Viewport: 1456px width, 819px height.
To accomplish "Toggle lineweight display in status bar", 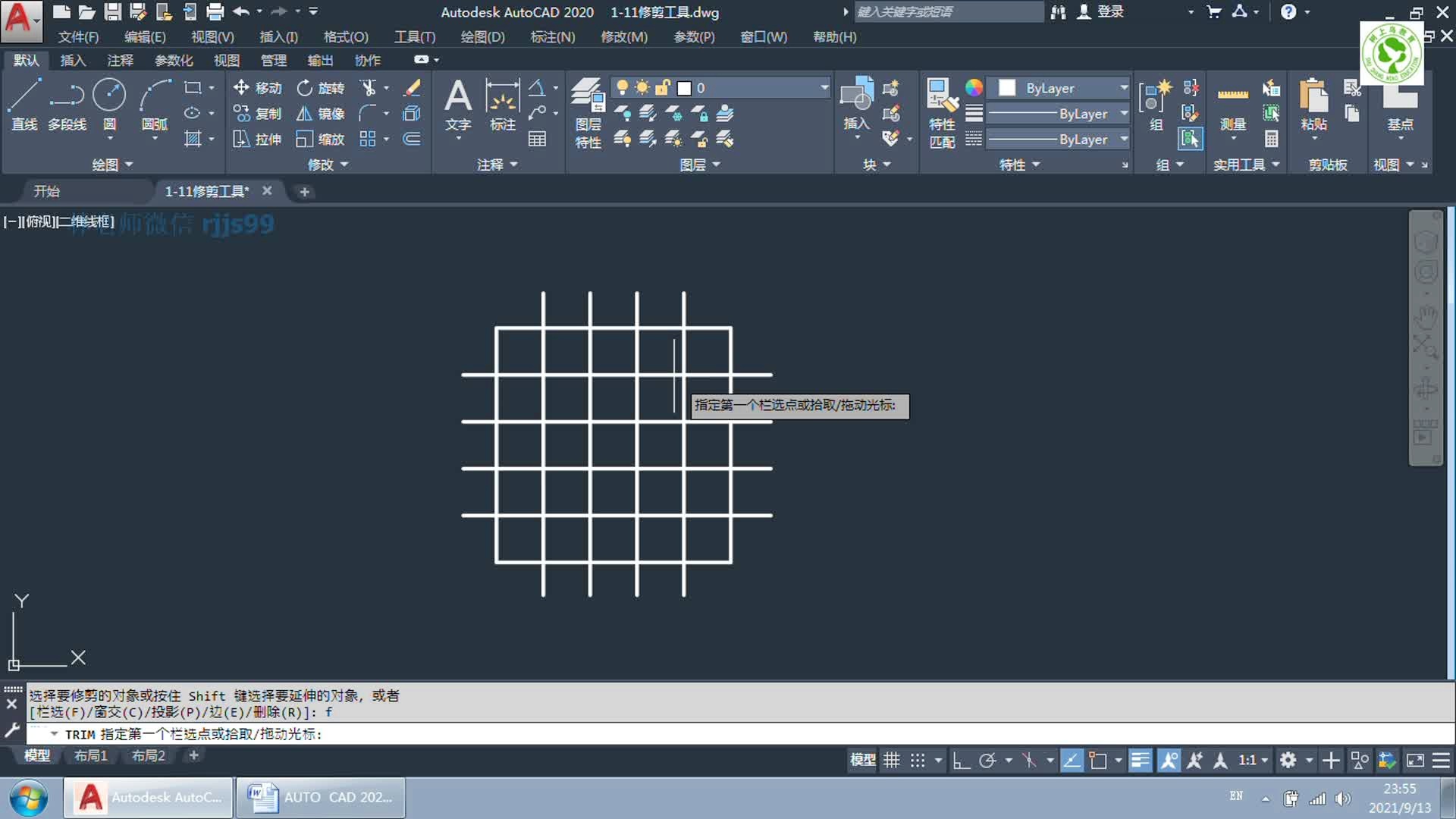I will (1140, 760).
